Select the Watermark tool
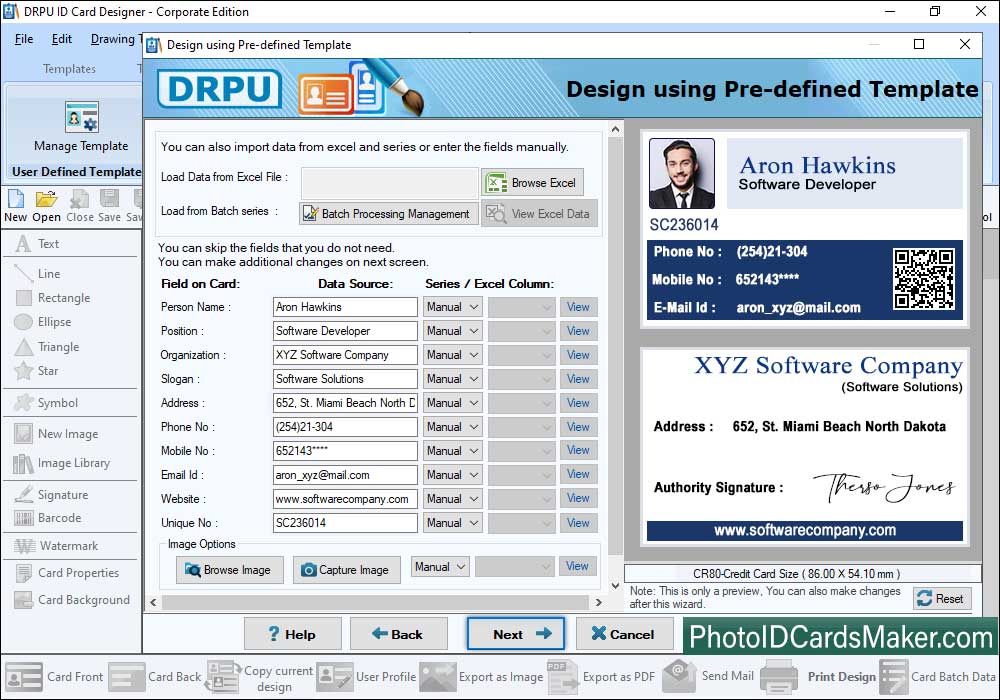The width and height of the screenshot is (1000, 700). pyautogui.click(x=56, y=546)
